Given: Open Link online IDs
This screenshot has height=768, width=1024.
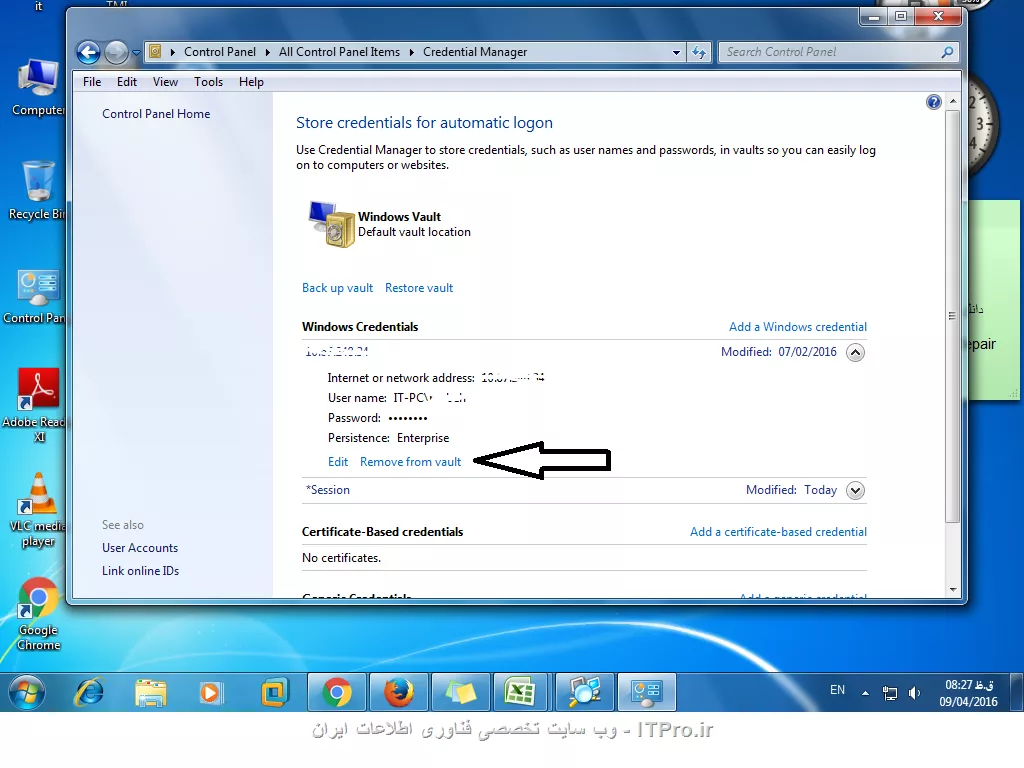Looking at the screenshot, I should click(140, 571).
